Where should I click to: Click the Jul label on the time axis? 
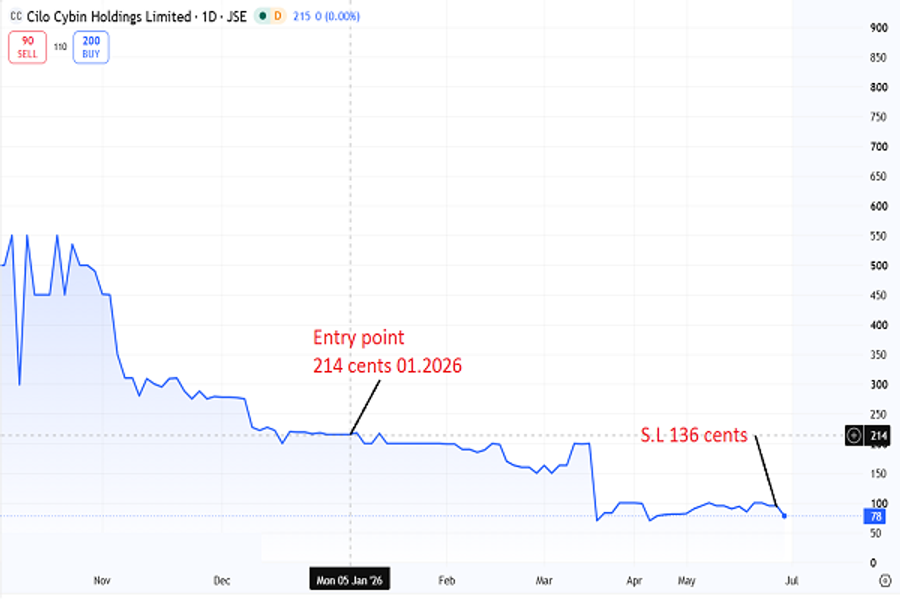tap(792, 580)
